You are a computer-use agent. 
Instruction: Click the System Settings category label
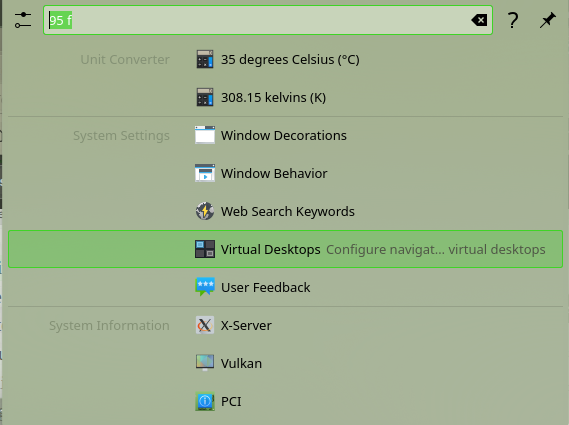click(x=121, y=135)
